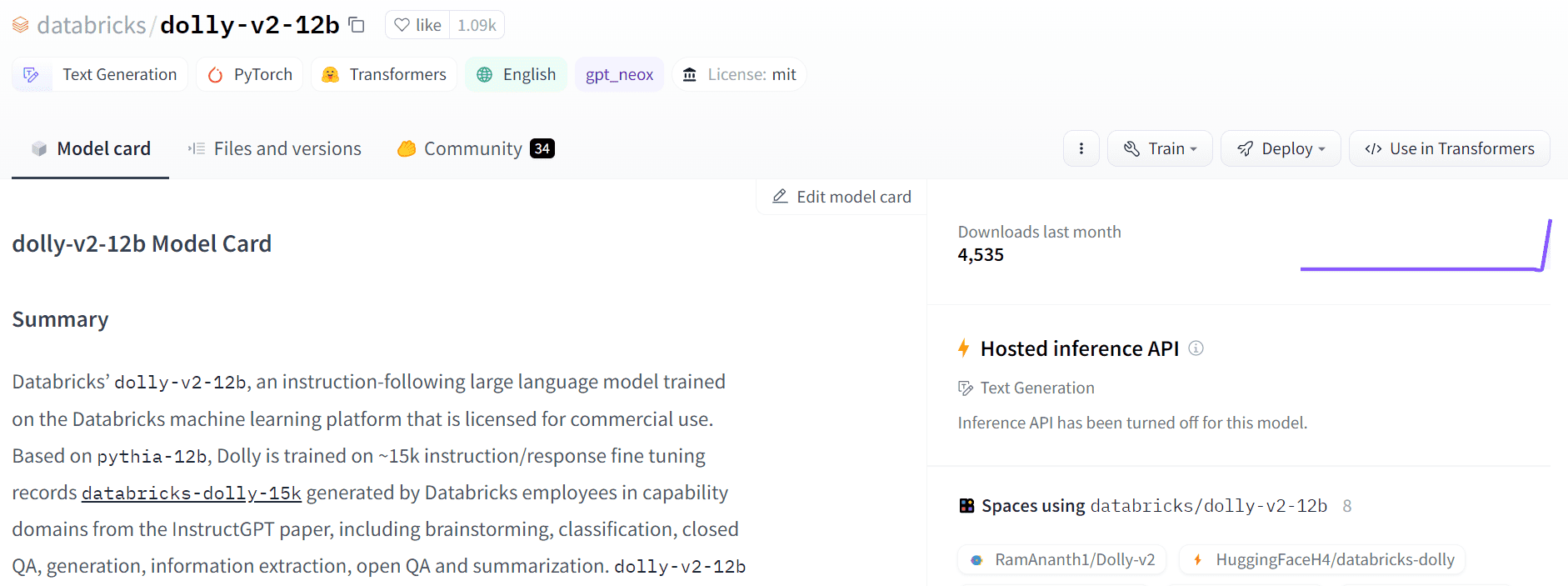The width and height of the screenshot is (1568, 586).
Task: Click the Text Generation label under inference API
Action: click(x=1037, y=388)
